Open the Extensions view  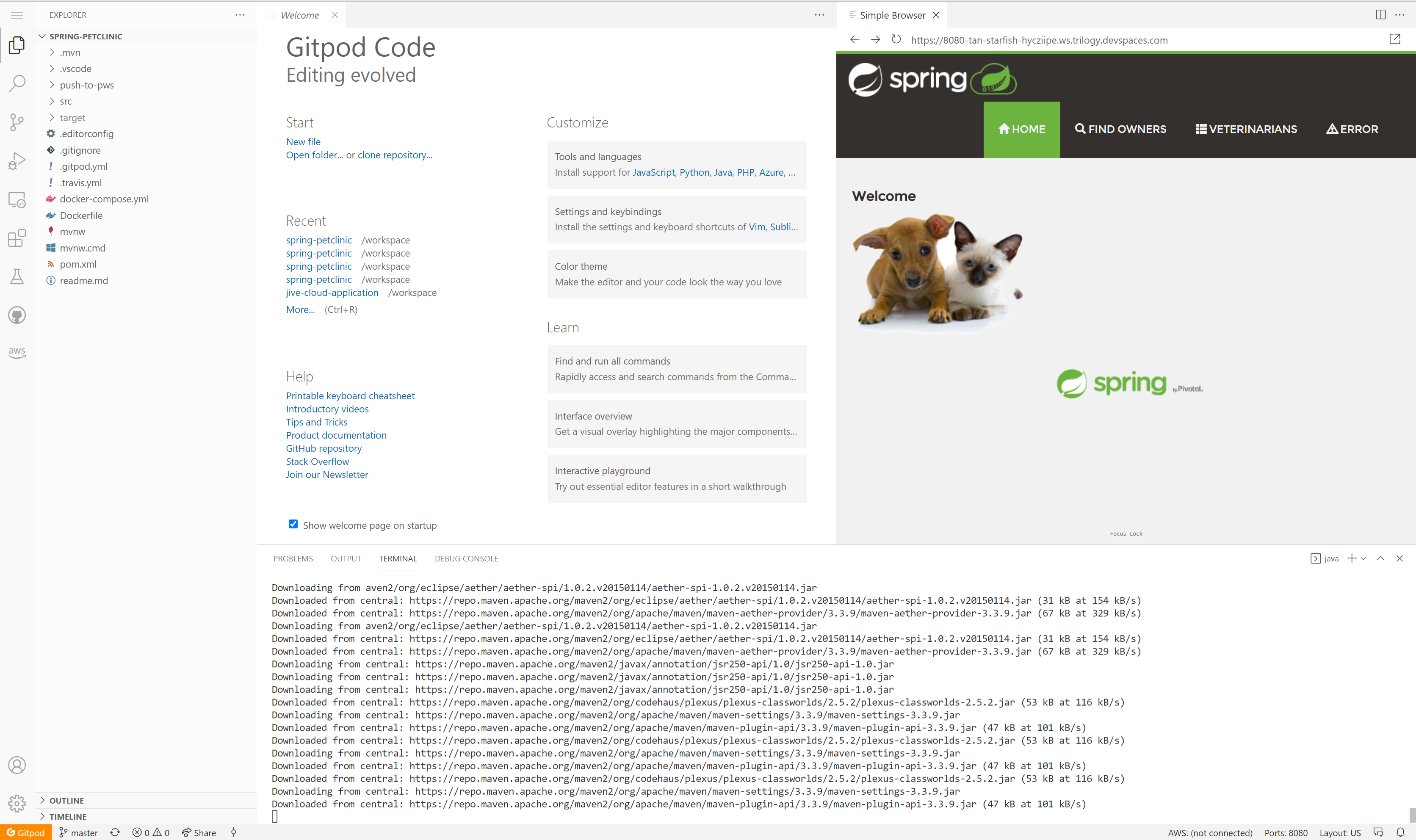click(x=17, y=238)
